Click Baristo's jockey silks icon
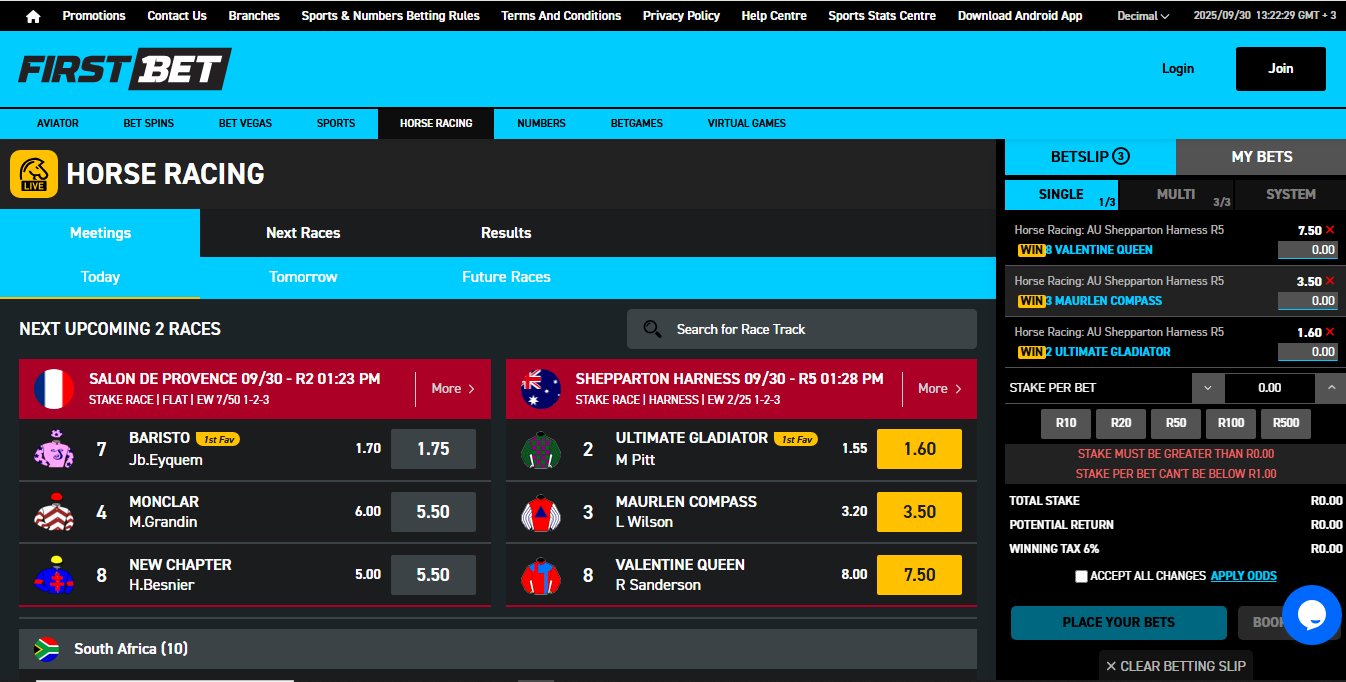1346x682 pixels. pyautogui.click(x=53, y=449)
